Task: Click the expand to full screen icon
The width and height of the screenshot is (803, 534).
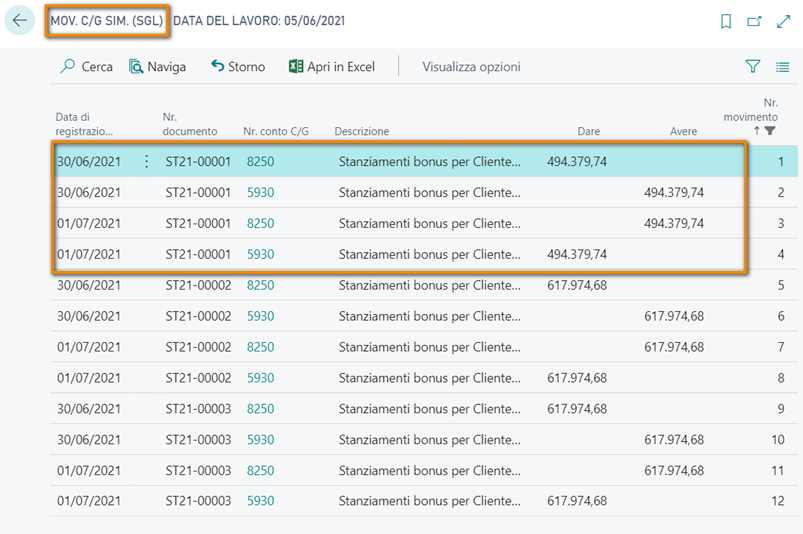Action: tap(783, 21)
